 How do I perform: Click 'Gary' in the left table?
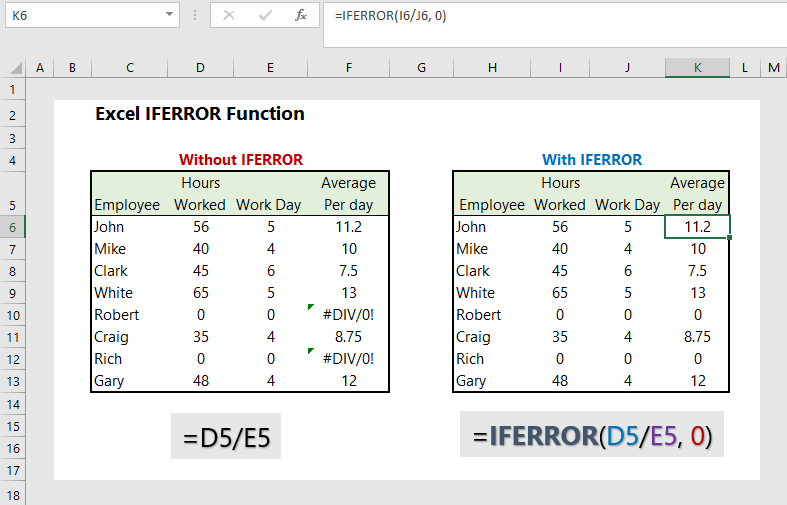(x=109, y=381)
